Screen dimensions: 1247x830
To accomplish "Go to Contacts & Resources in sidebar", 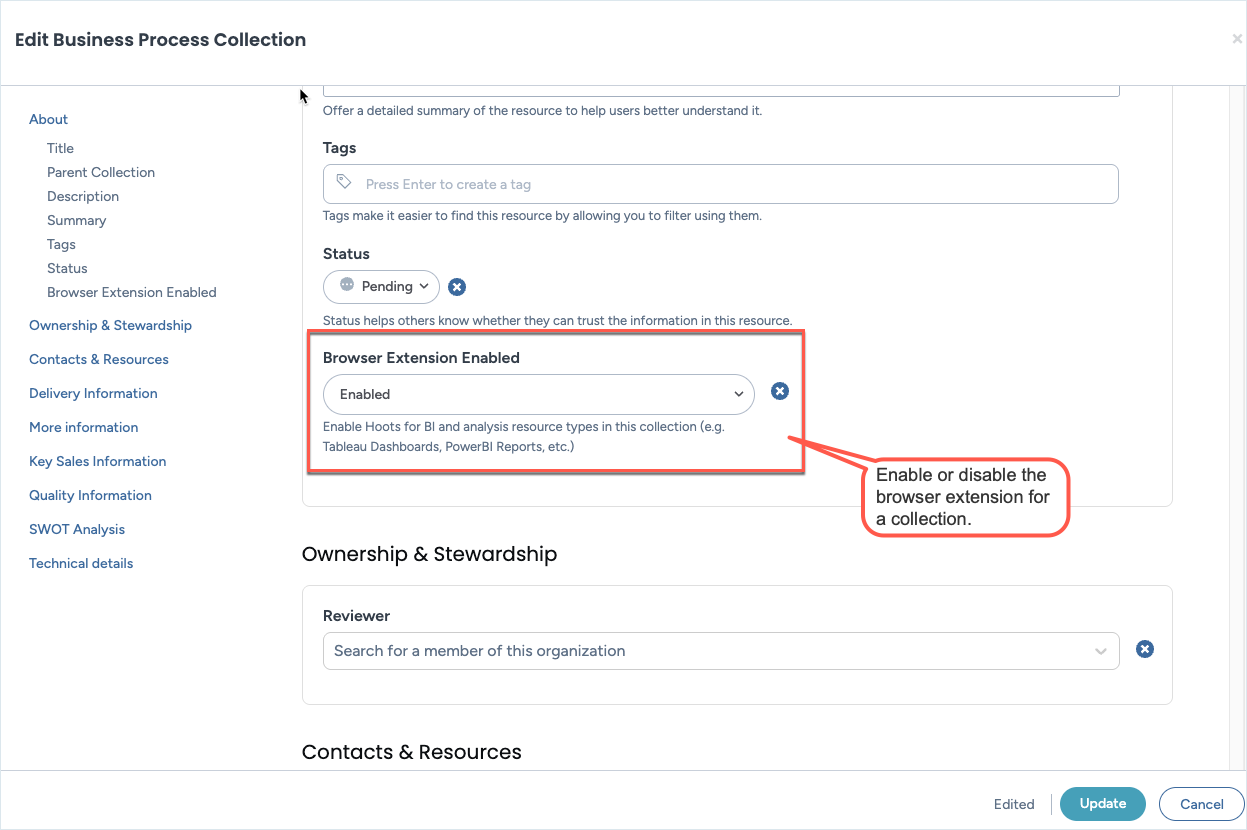I will (x=98, y=359).
